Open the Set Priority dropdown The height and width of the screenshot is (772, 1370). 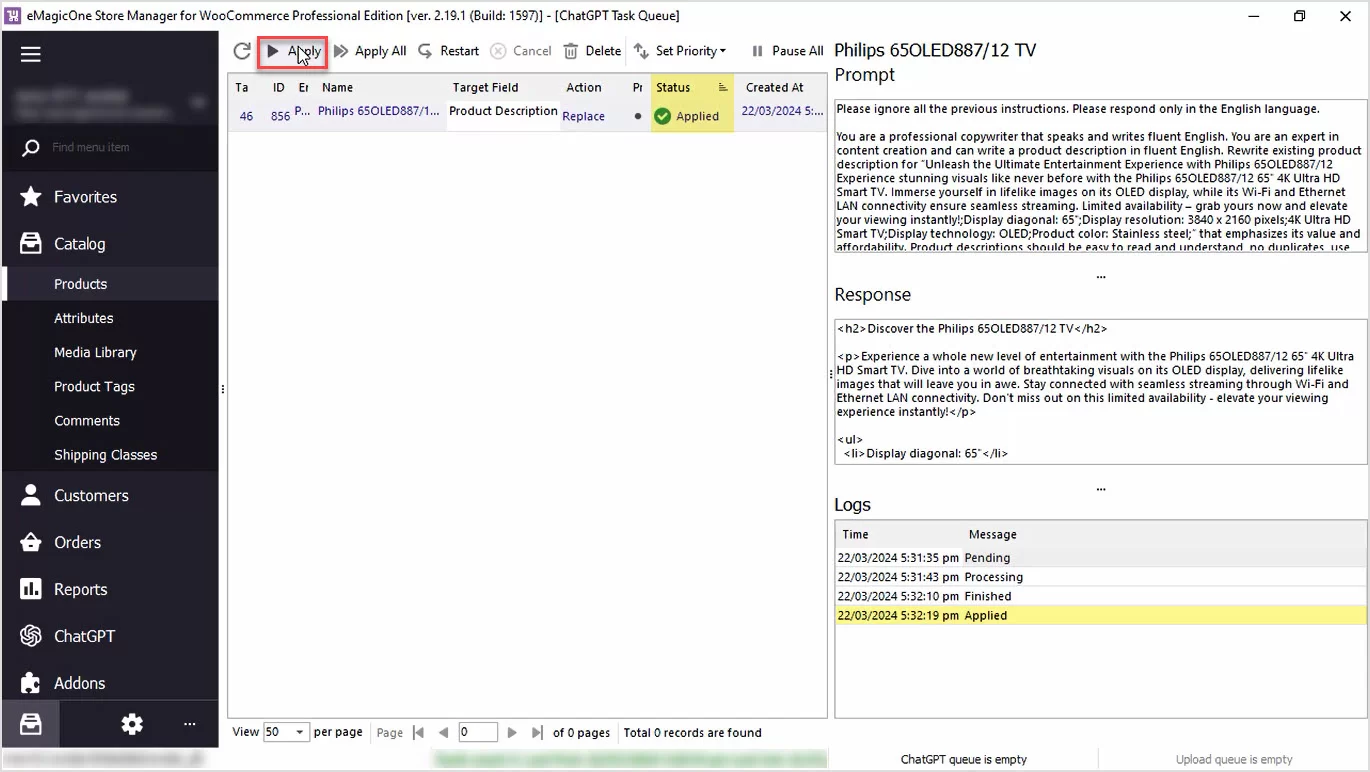[680, 51]
